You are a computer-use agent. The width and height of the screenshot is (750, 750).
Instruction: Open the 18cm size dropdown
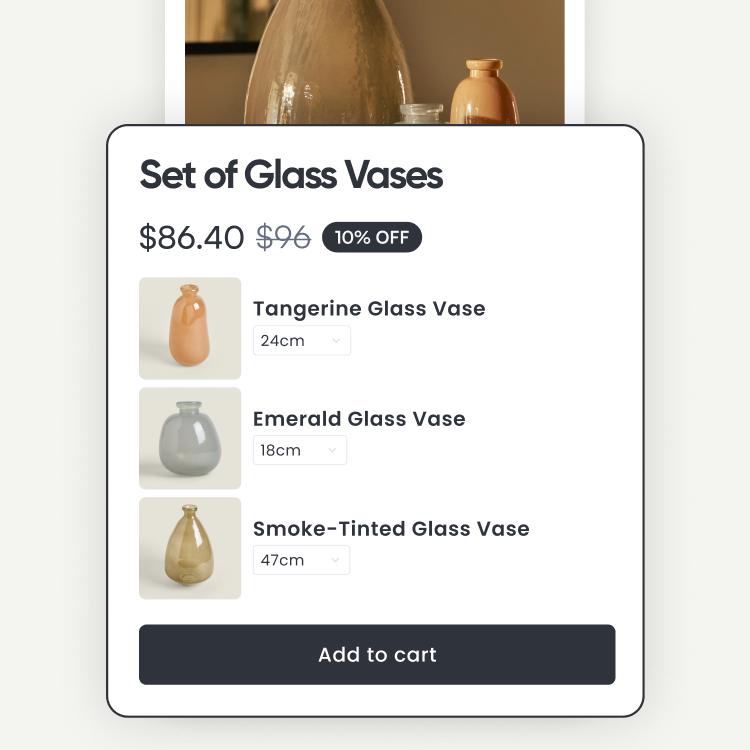point(299,450)
